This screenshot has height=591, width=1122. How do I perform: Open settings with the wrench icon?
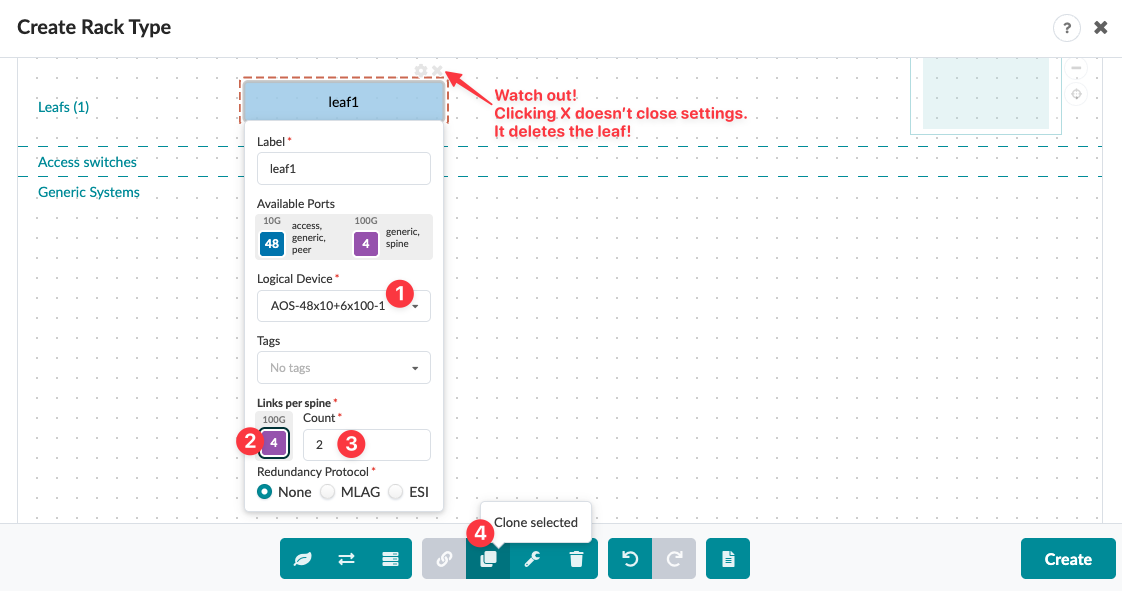[532, 559]
